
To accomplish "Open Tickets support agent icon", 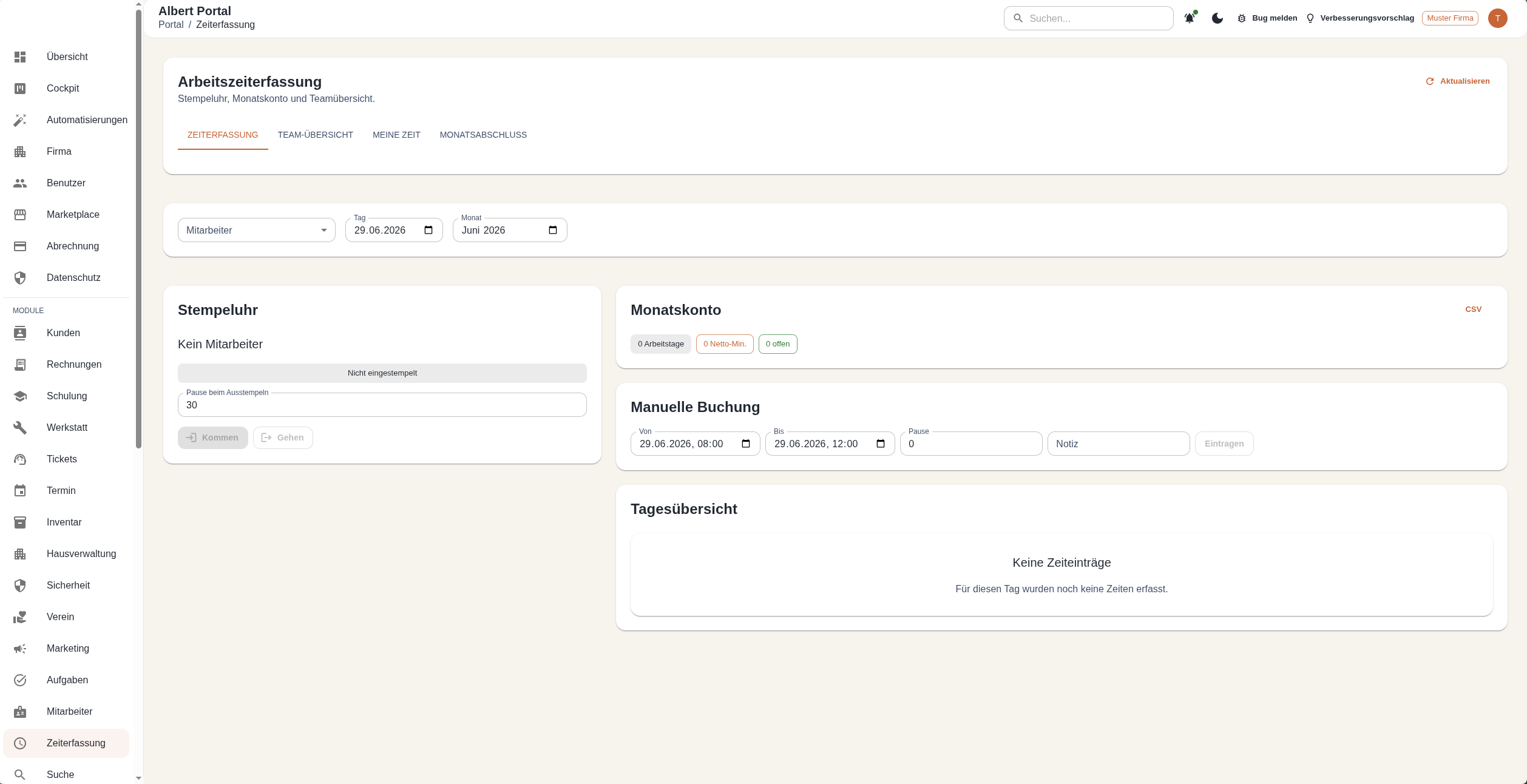I will [x=20, y=459].
